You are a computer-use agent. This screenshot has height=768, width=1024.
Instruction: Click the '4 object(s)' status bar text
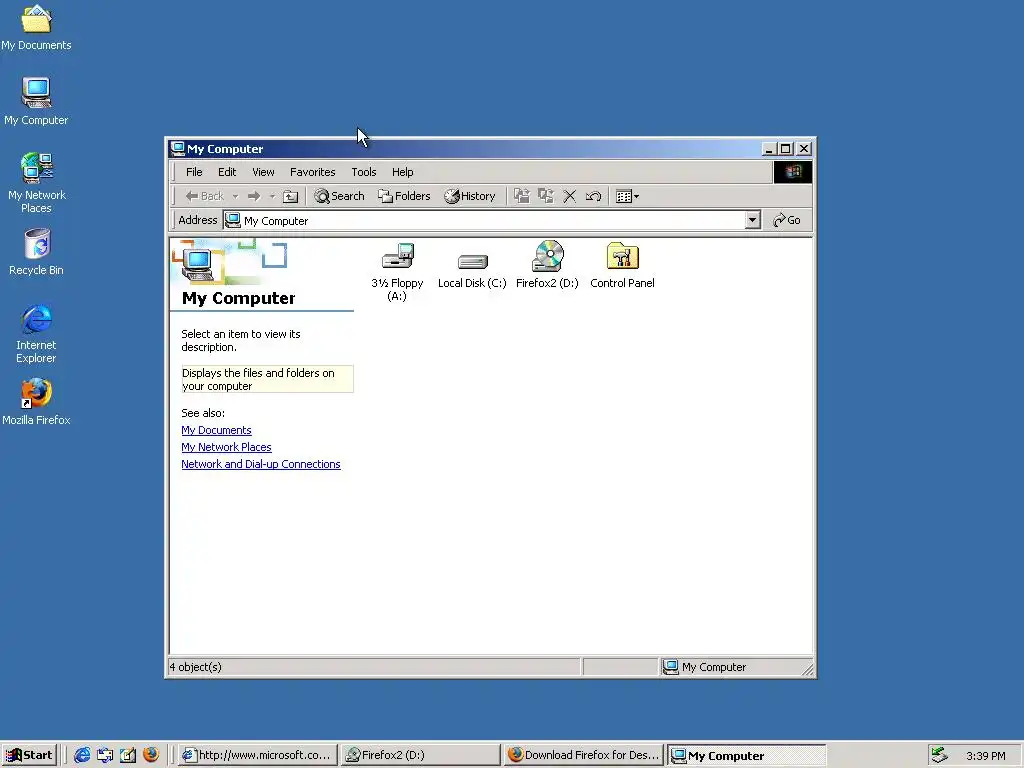196,667
